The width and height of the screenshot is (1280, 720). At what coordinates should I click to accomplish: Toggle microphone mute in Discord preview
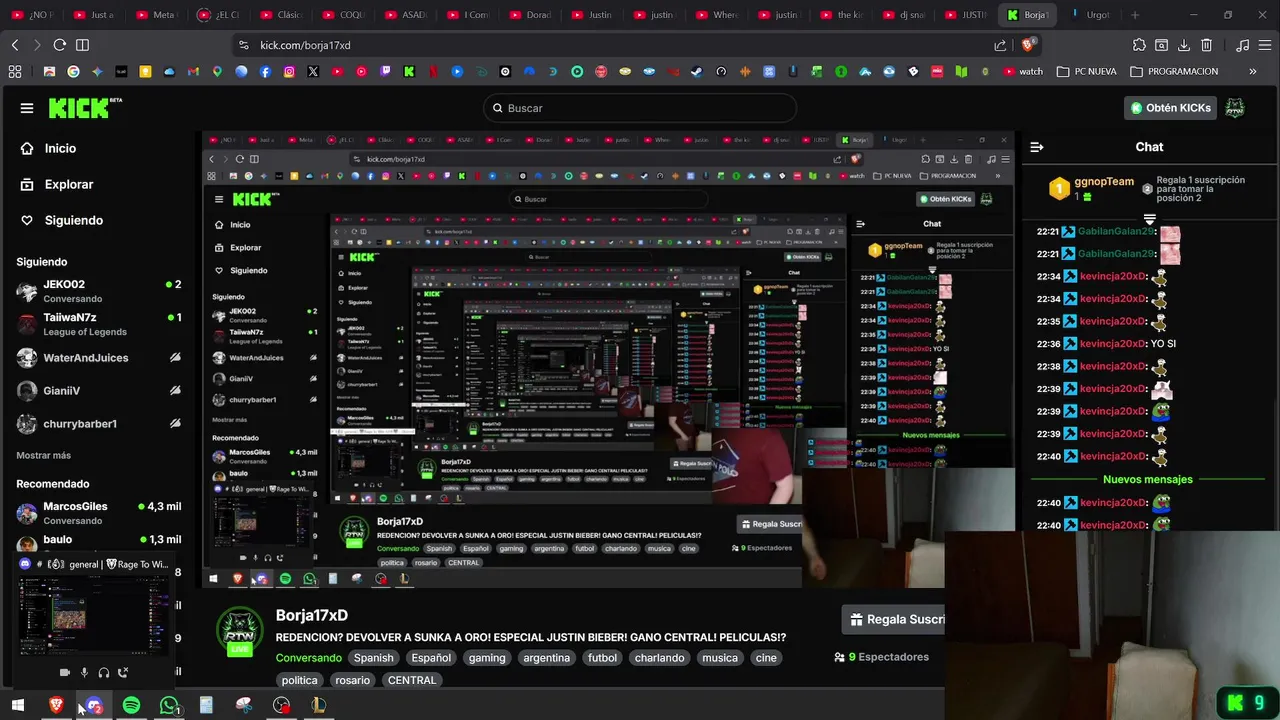(x=84, y=673)
